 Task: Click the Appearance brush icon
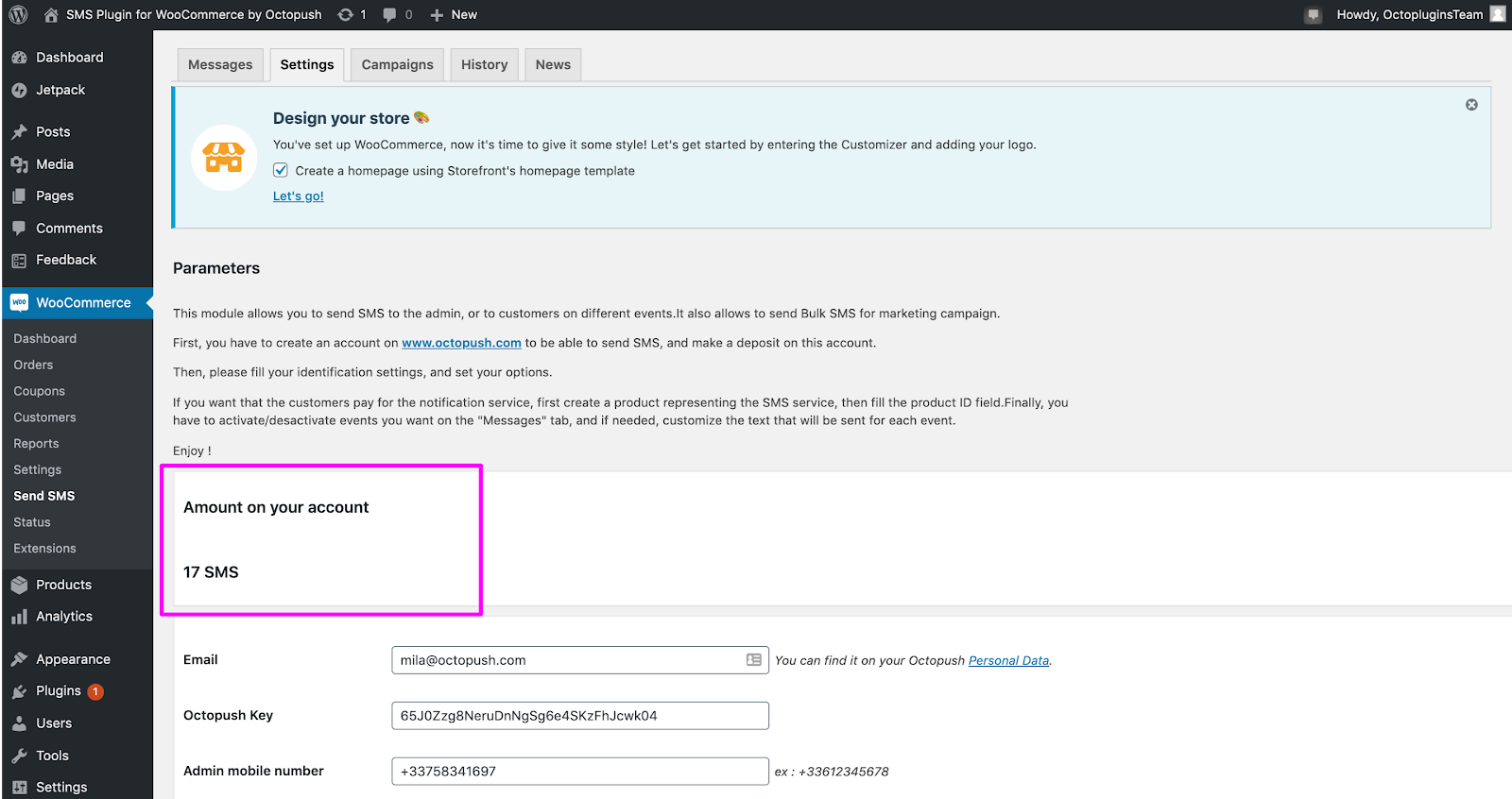(x=19, y=659)
